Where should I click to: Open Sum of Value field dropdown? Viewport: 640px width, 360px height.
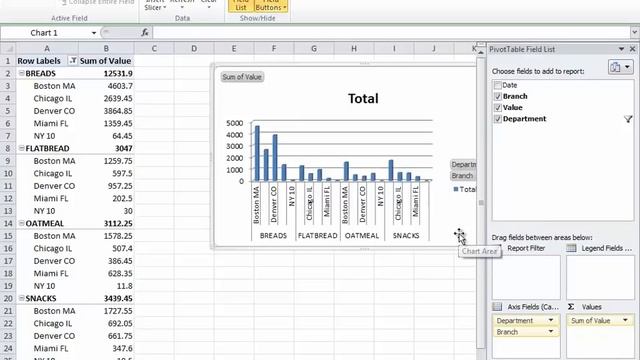[x=625, y=320]
